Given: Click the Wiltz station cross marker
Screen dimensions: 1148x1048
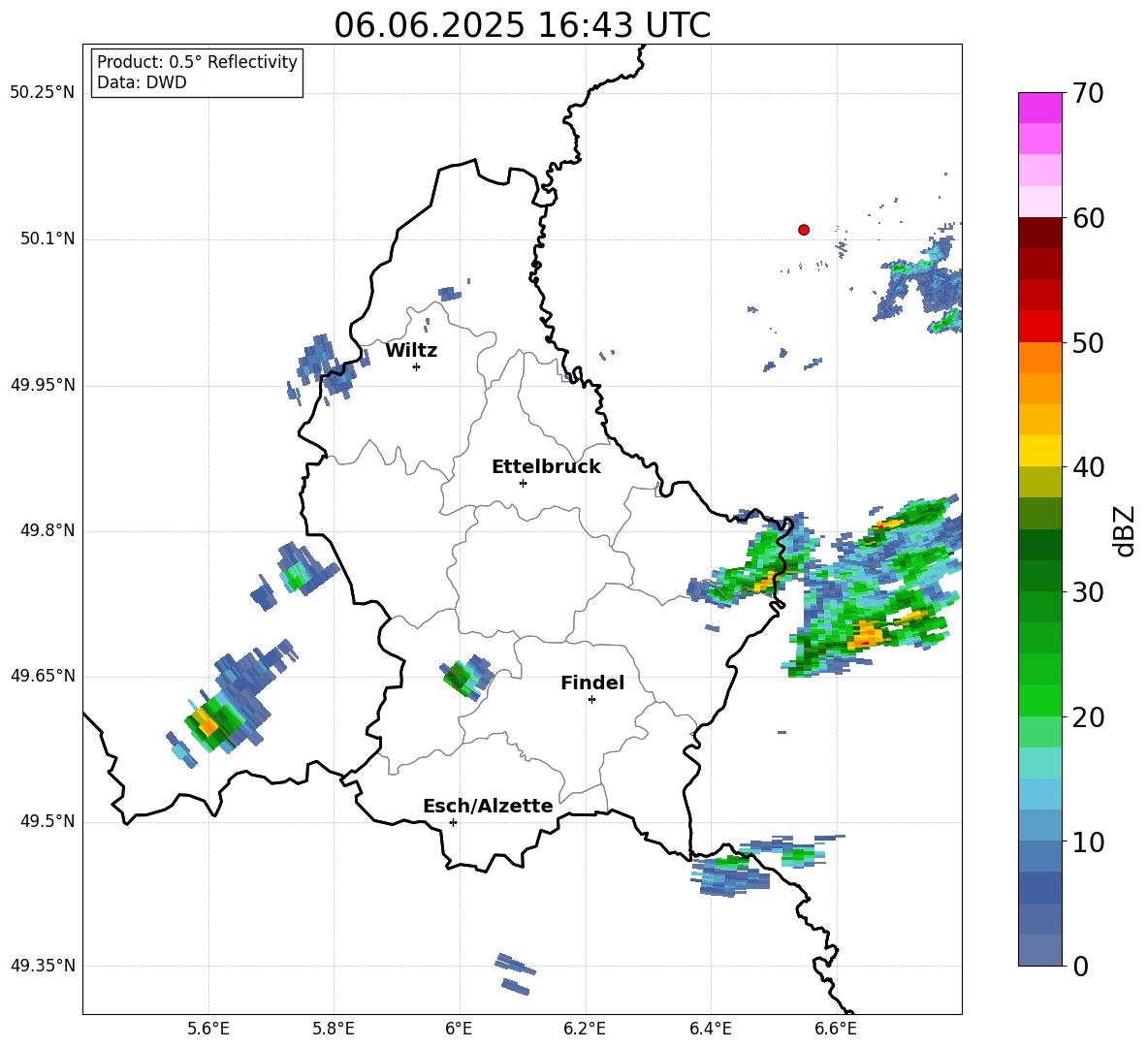Looking at the screenshot, I should point(417,366).
